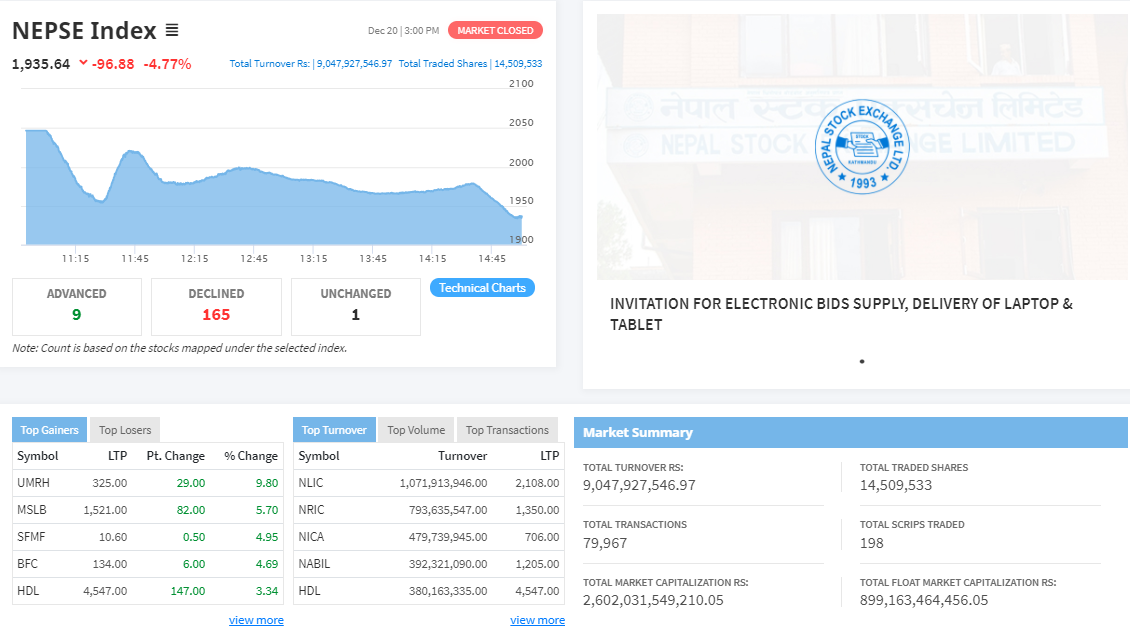Click NRIC turnover 793,635,547.00
Viewport: 1130px width, 637px height.
[x=448, y=510]
